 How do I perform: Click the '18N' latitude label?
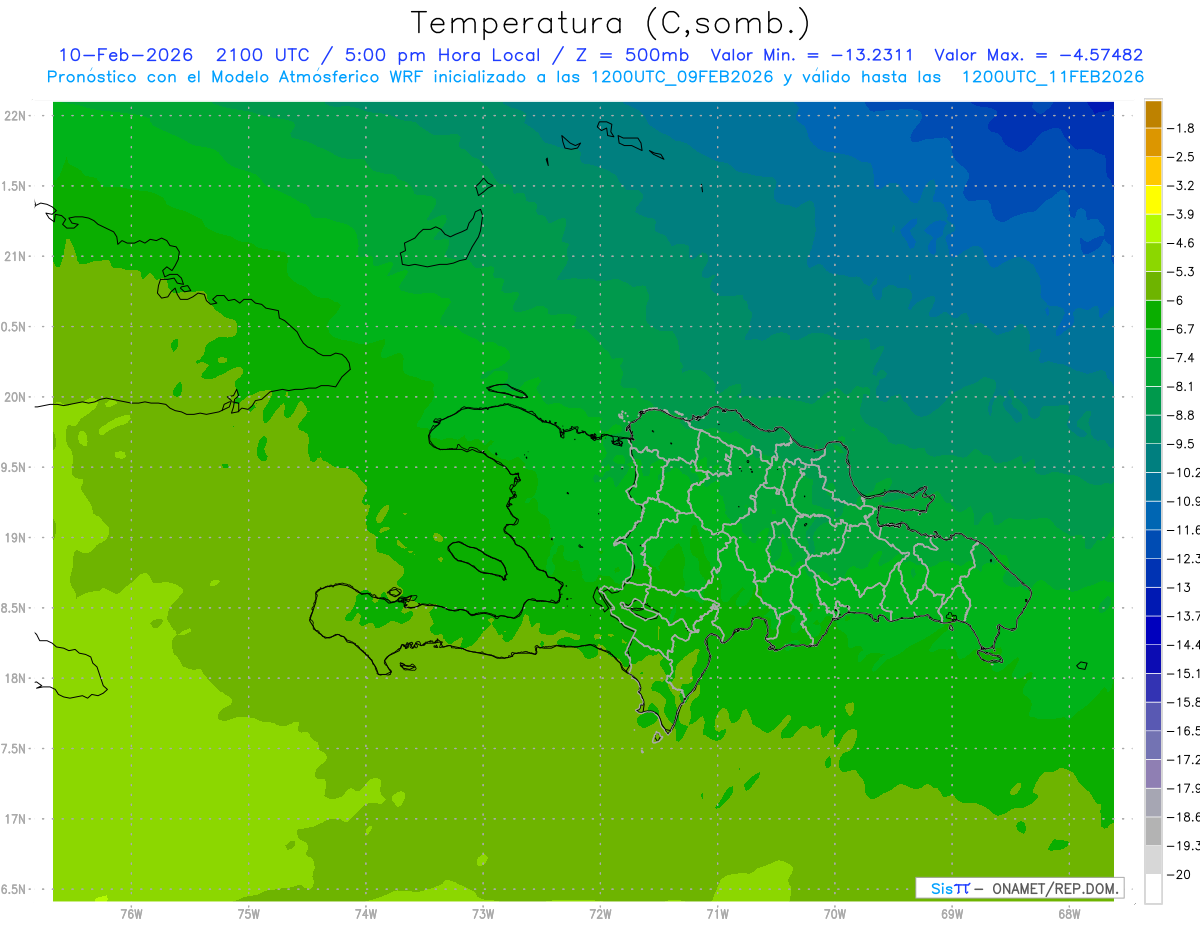tap(16, 678)
